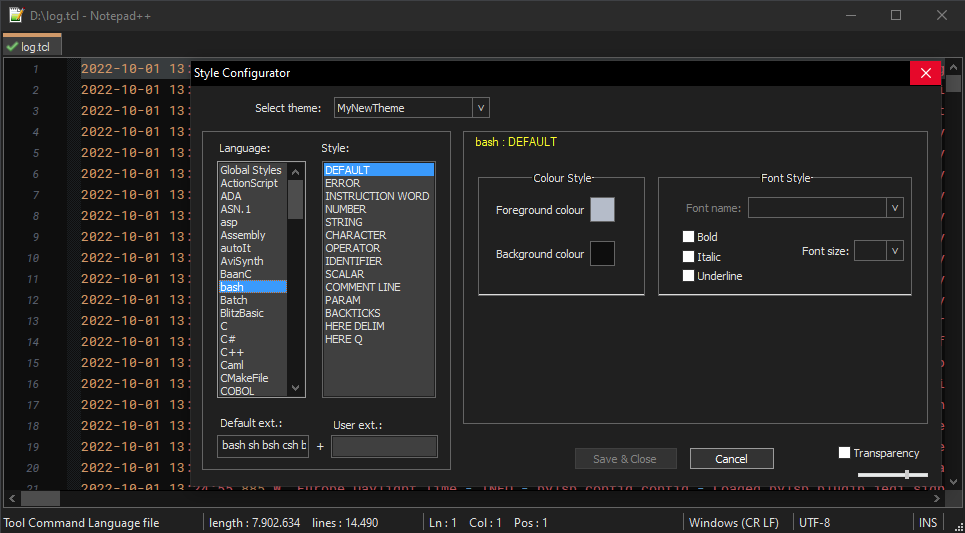Click the transparency slider handle
965x533 pixels.
(907, 475)
